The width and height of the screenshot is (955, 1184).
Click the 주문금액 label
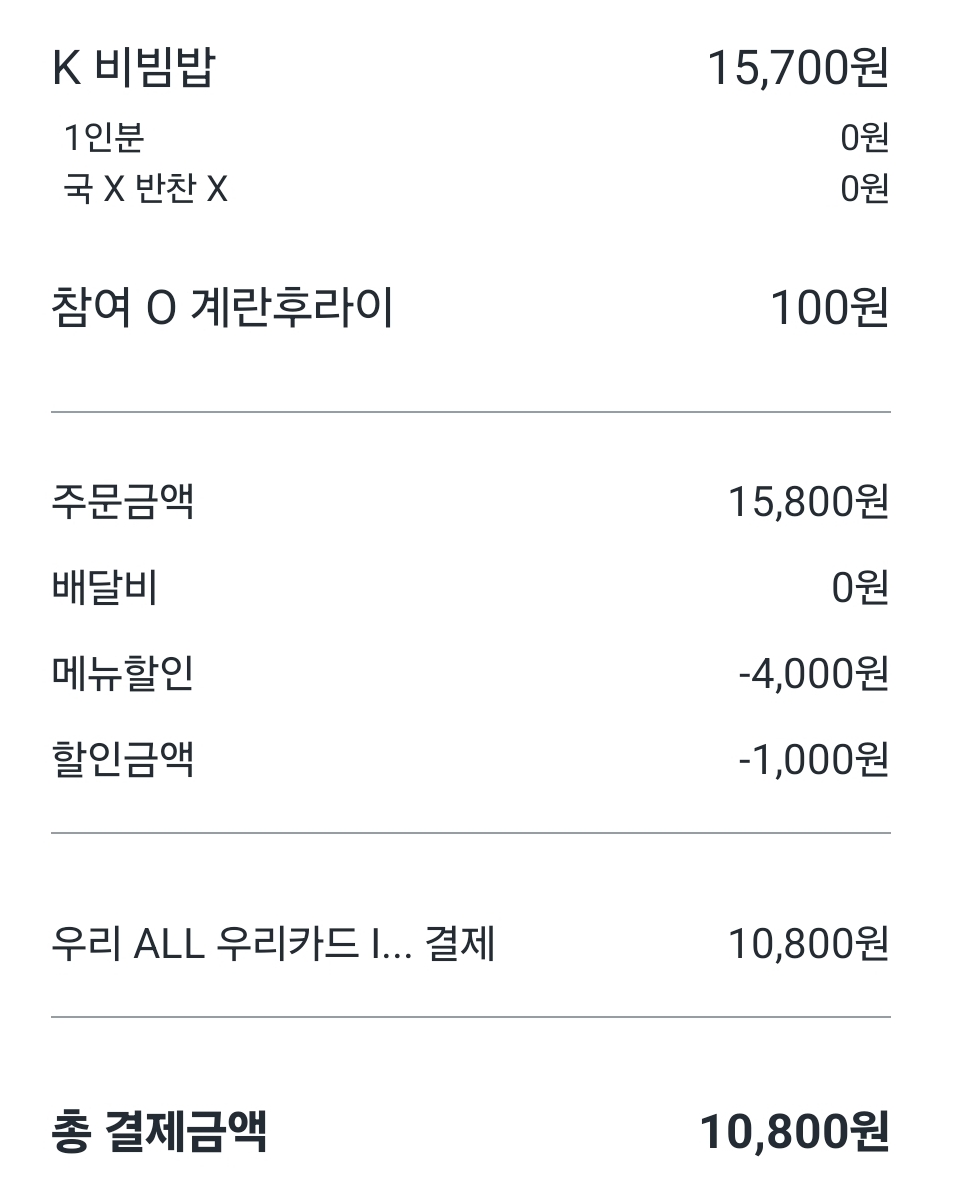(x=122, y=501)
